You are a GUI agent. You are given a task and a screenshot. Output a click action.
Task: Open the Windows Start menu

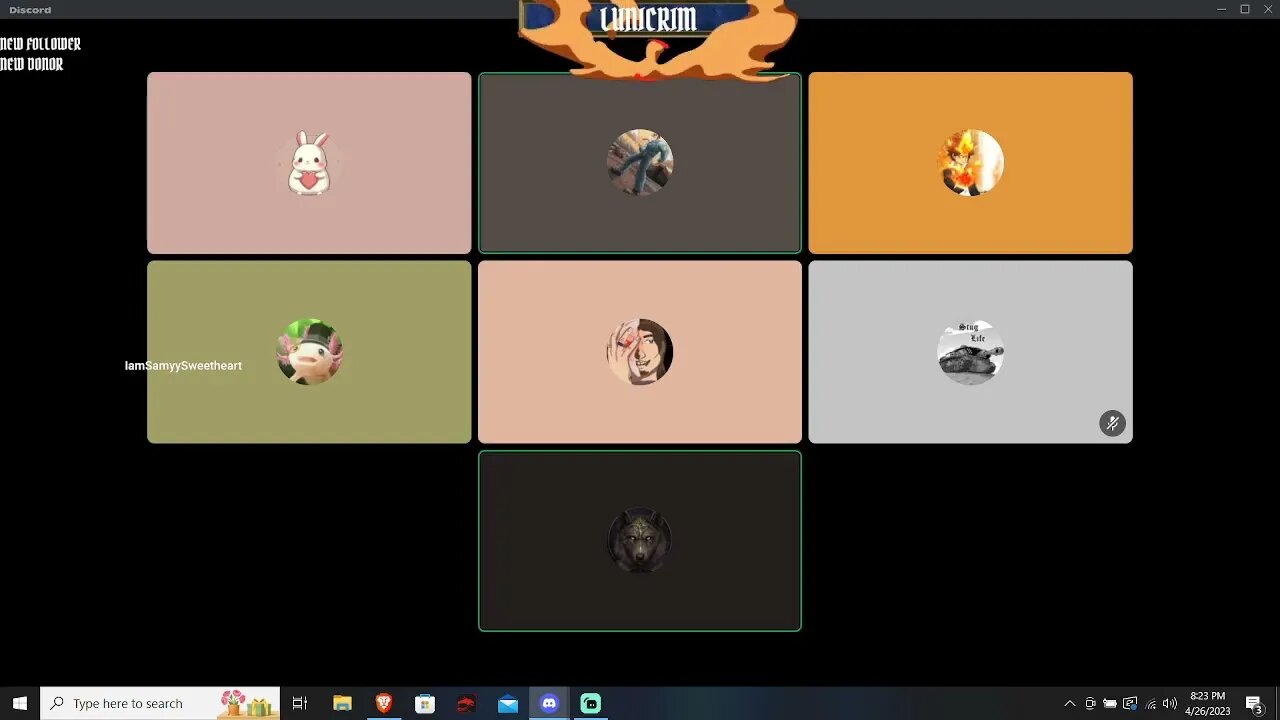coord(20,703)
